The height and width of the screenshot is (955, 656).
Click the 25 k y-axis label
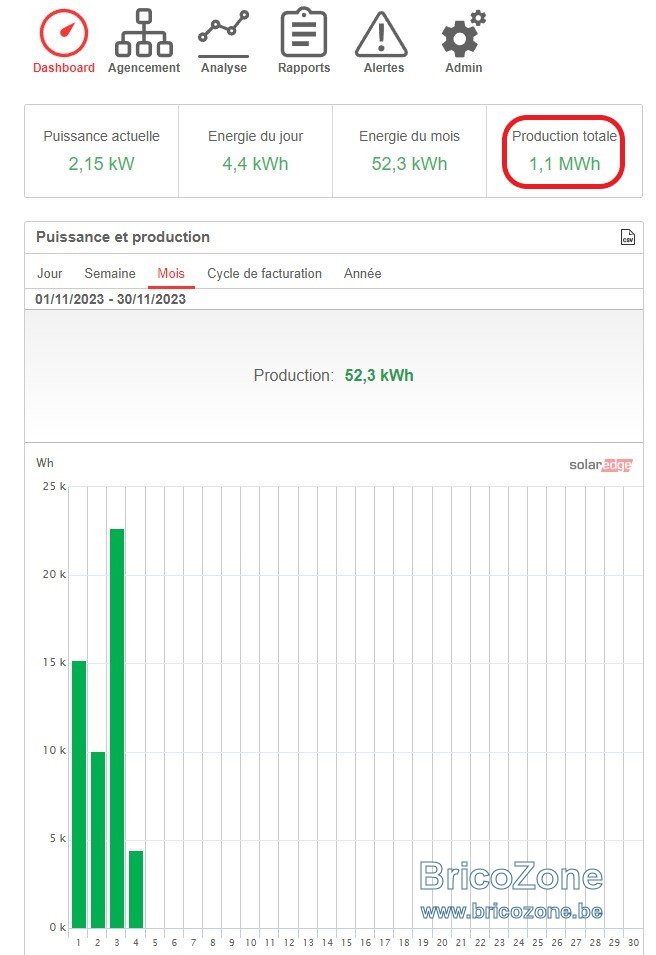click(54, 486)
